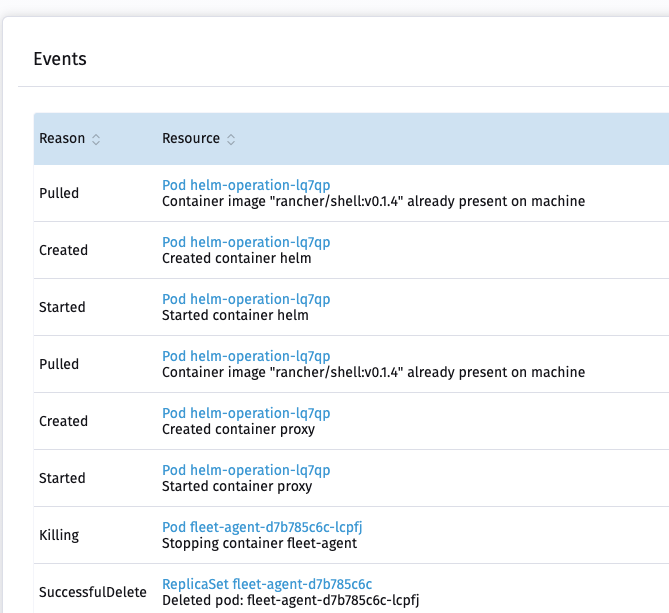
Task: Open Pod helm-operation-lq7qp link above 'Created container helm'
Action: click(246, 242)
